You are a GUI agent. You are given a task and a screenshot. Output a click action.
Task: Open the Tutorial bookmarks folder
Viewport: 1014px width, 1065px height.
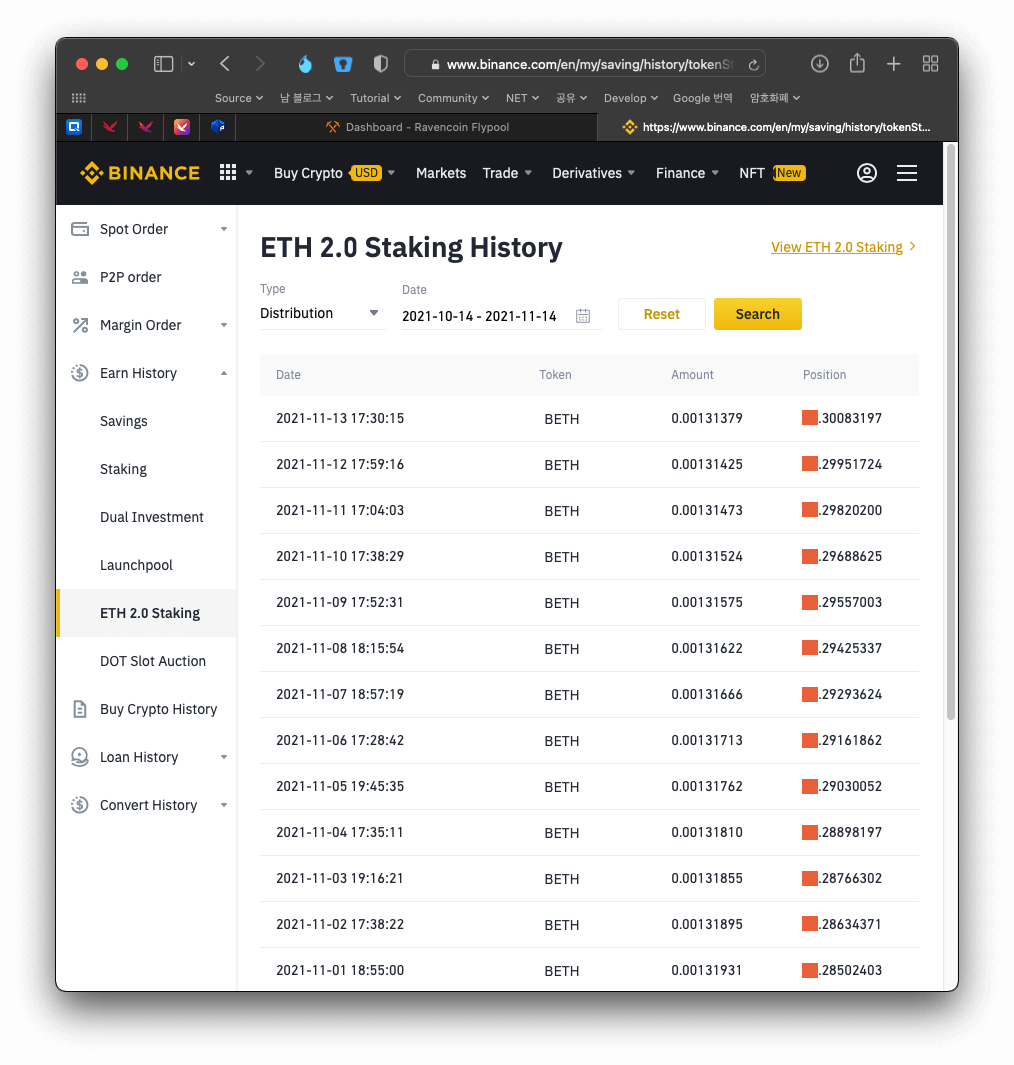376,98
